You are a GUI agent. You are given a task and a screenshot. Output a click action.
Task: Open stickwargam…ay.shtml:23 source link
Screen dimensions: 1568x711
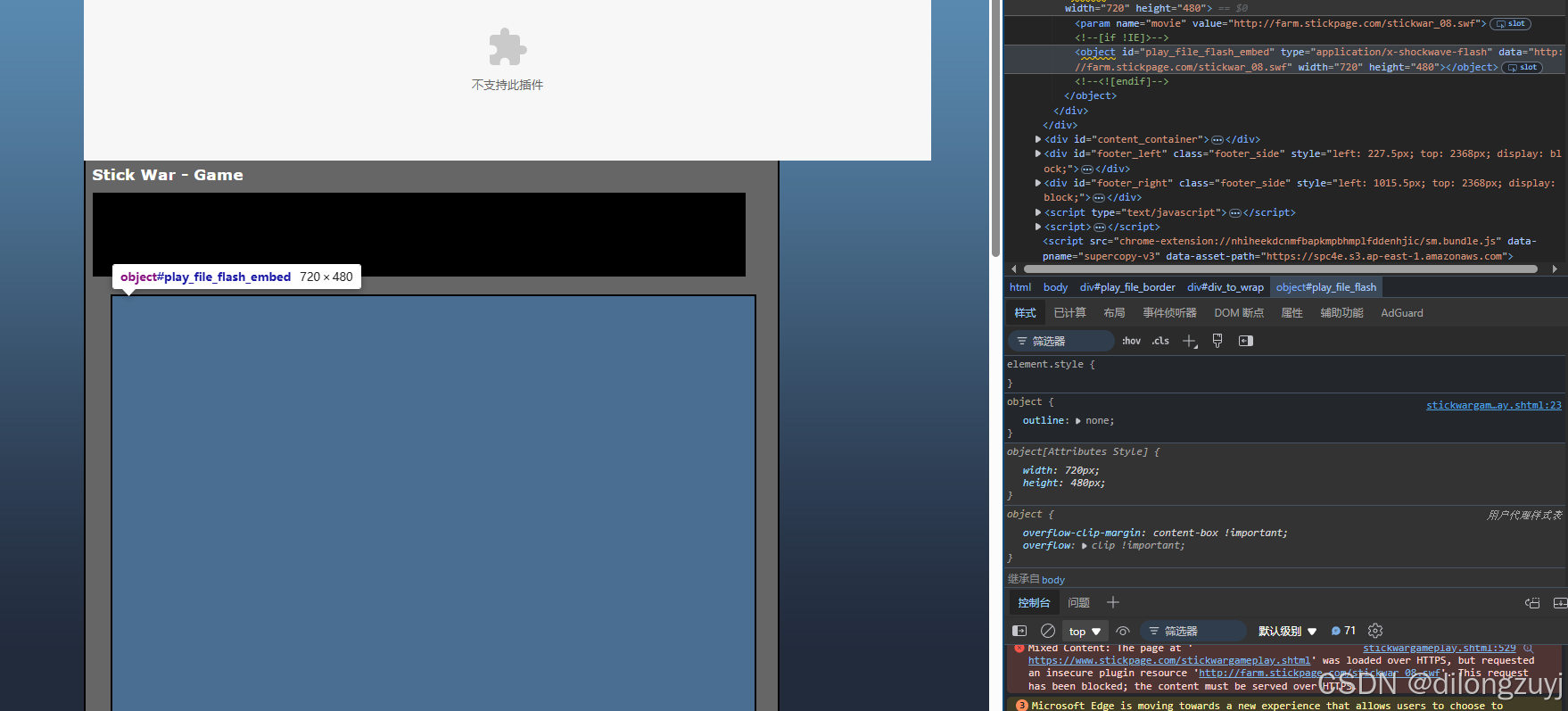coord(1494,405)
